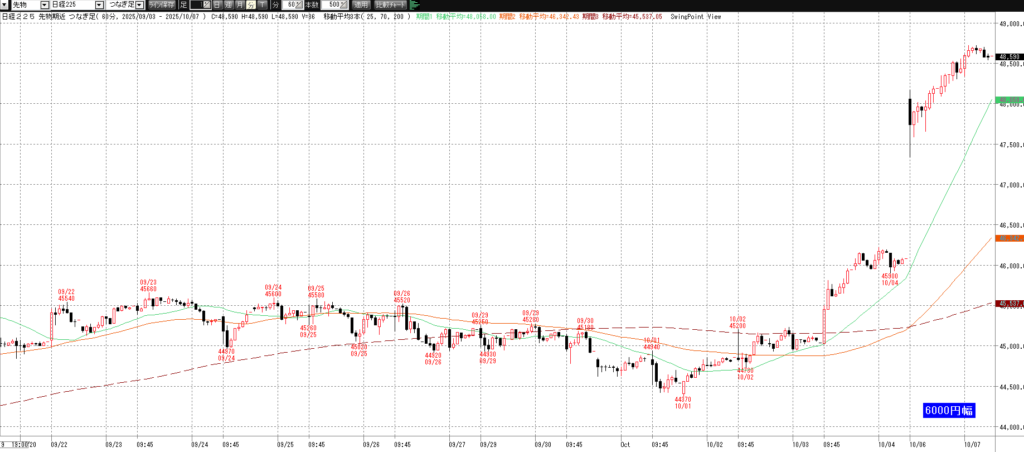
Task: Switch to 週 (weekly) timeframe
Action: [226, 5]
